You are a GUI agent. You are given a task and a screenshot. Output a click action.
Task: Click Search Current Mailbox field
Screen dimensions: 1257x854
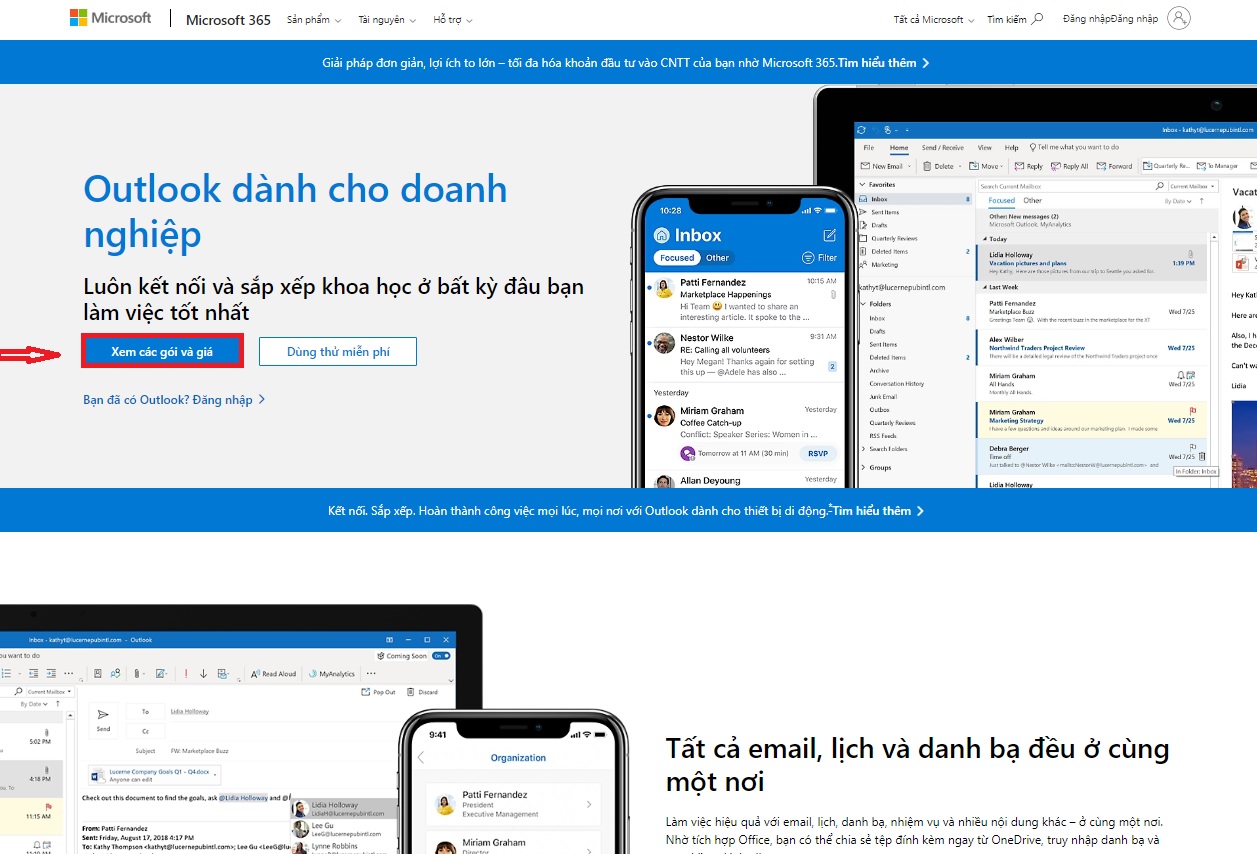[1071, 186]
